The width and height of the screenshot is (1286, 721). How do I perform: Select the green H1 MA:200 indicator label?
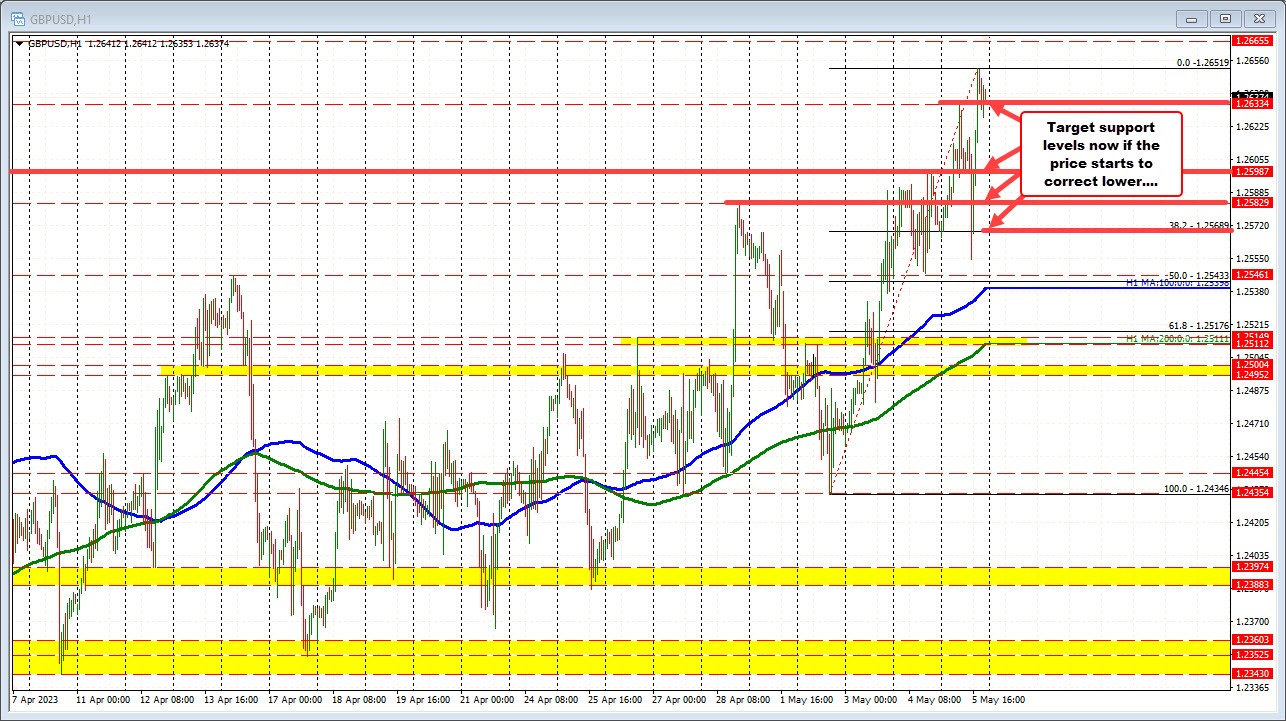[1180, 338]
